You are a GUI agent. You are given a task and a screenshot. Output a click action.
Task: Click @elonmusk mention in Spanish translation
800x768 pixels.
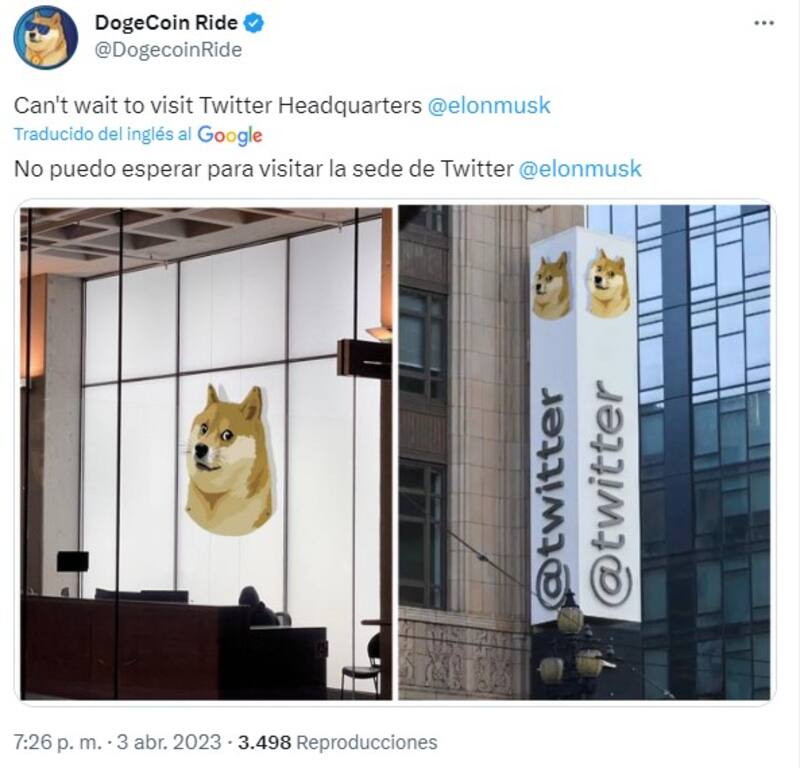pos(580,169)
